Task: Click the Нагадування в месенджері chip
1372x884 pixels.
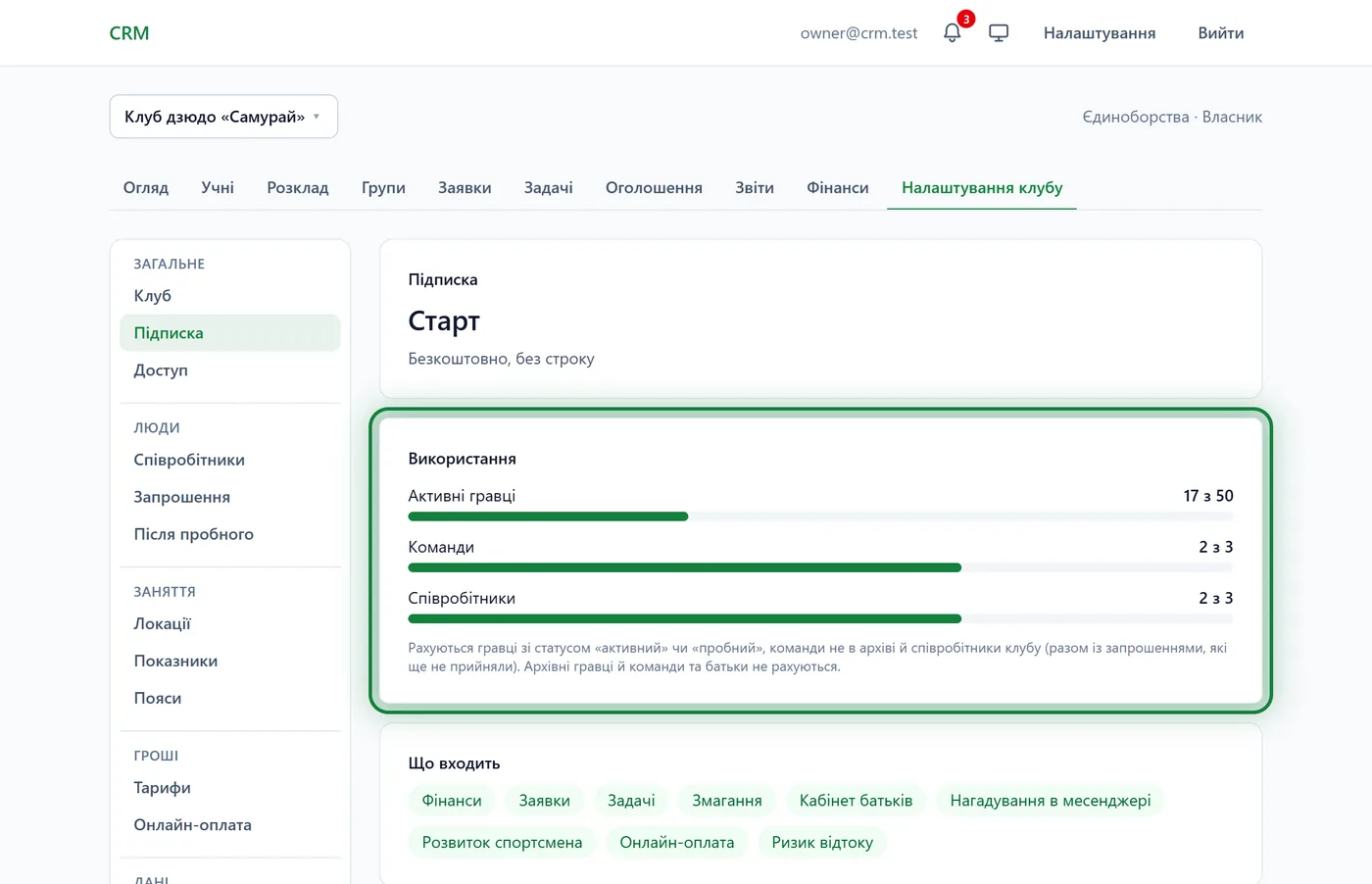Action: 1051,801
